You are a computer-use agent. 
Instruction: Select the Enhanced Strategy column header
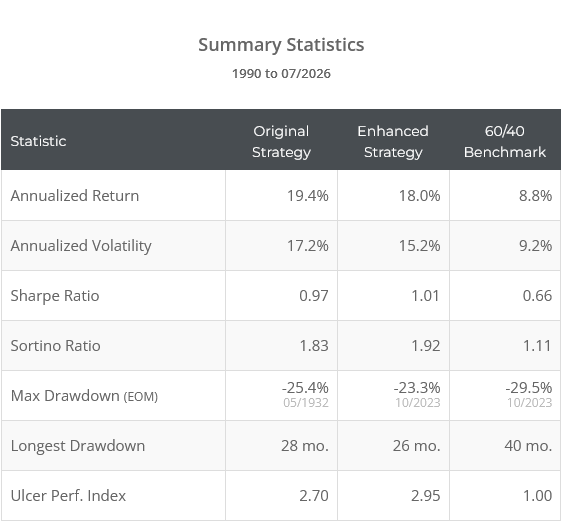coord(393,141)
